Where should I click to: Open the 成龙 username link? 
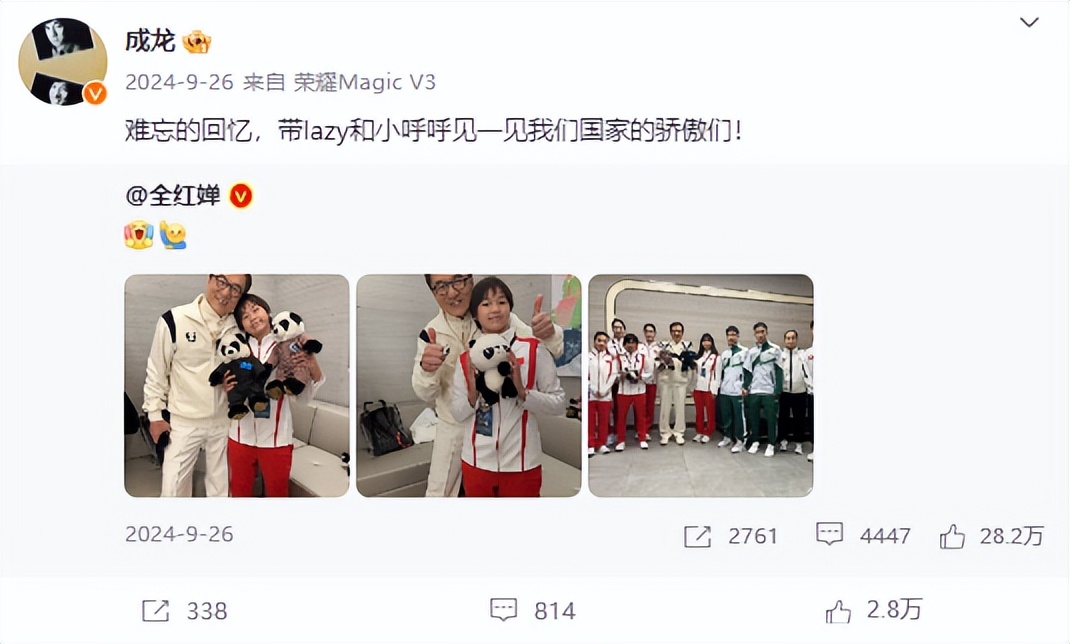point(150,41)
